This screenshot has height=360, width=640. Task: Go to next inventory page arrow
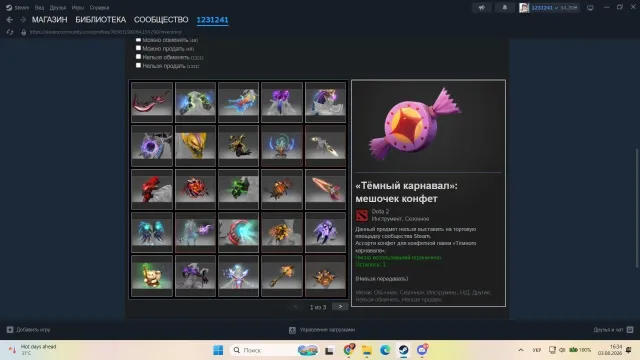click(340, 307)
